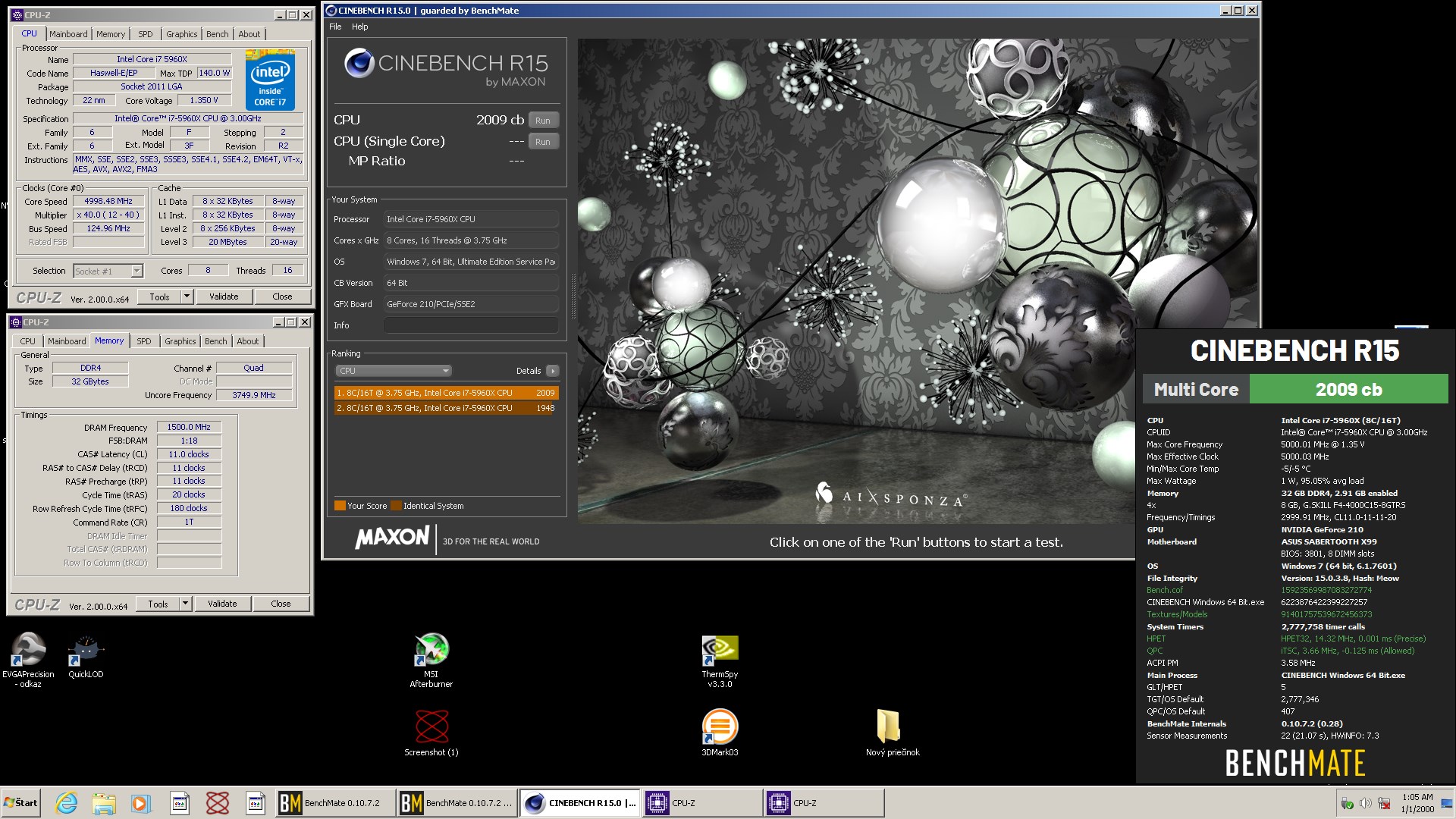Open first BenchMate 0.10.7.2 taskbar item
Viewport: 1456px width, 819px height.
click(x=335, y=802)
